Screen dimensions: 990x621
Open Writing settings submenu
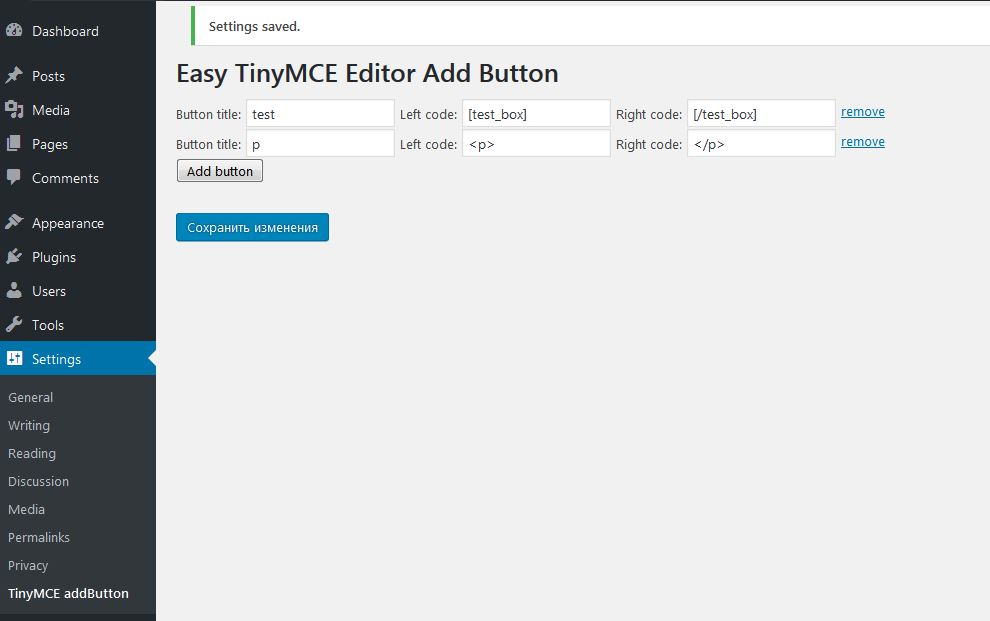tap(29, 425)
